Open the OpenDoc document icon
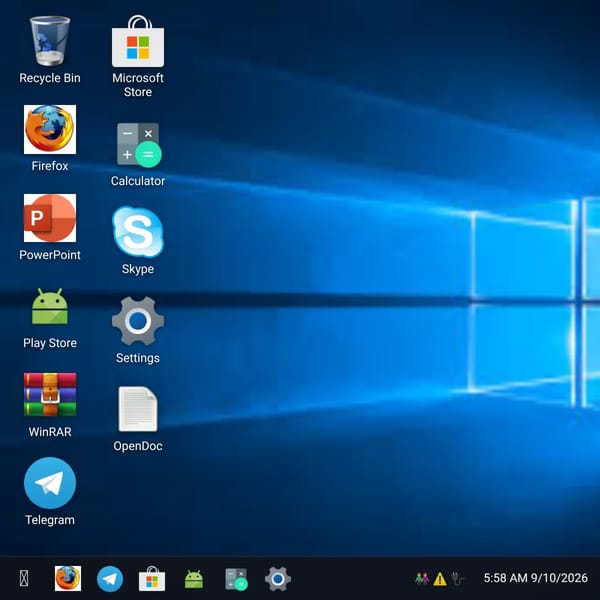The width and height of the screenshot is (600, 600). point(138,409)
